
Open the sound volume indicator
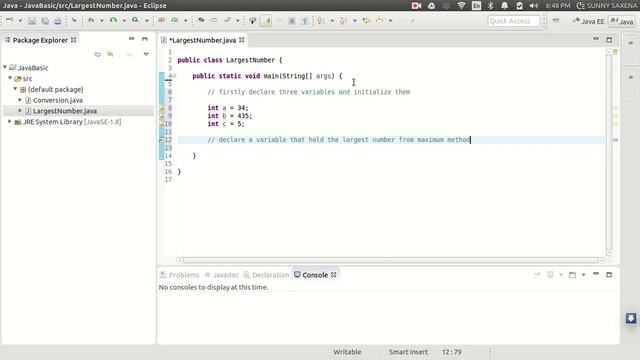[x=533, y=6]
